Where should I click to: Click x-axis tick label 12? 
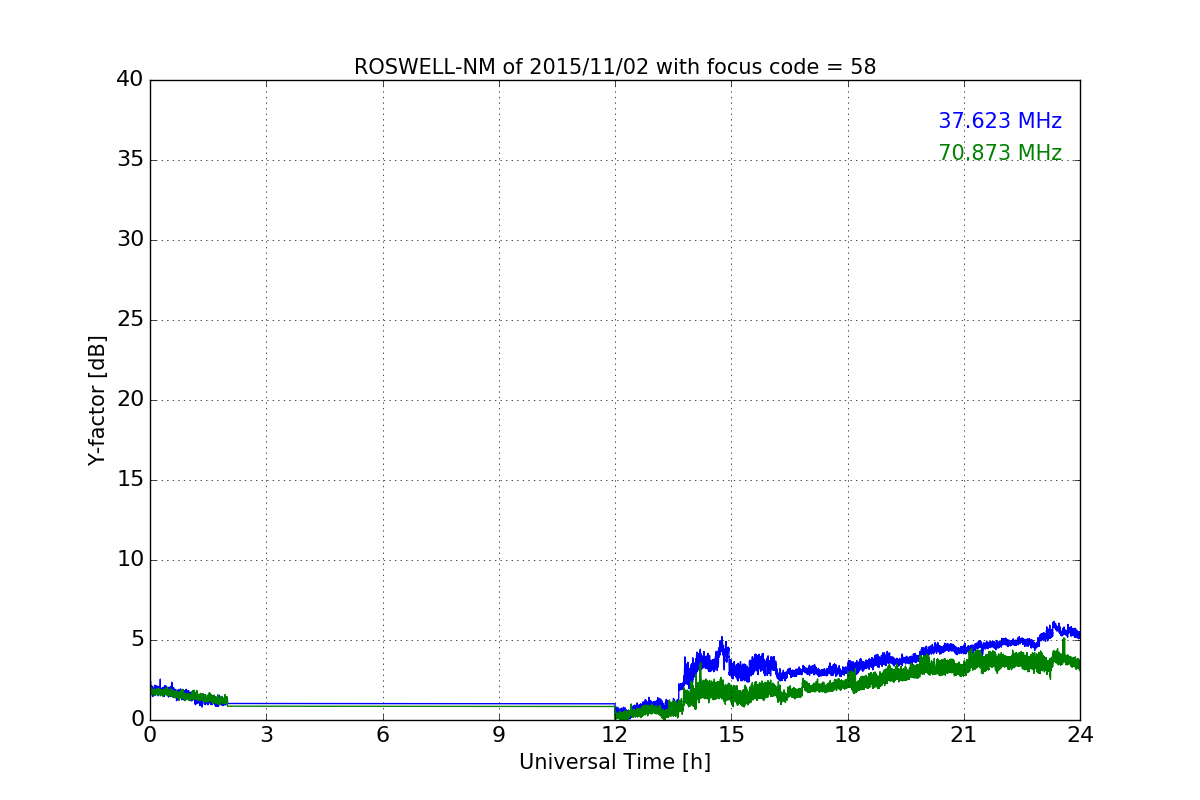point(615,734)
